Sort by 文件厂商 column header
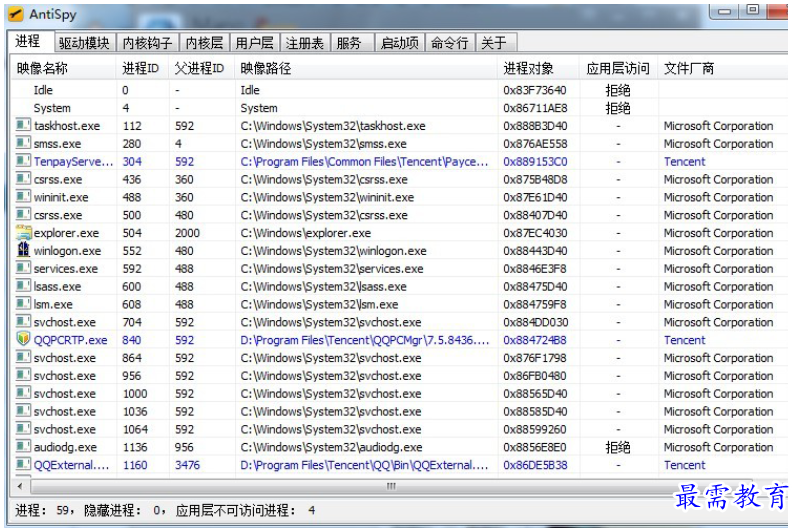The image size is (797, 528). pos(723,68)
